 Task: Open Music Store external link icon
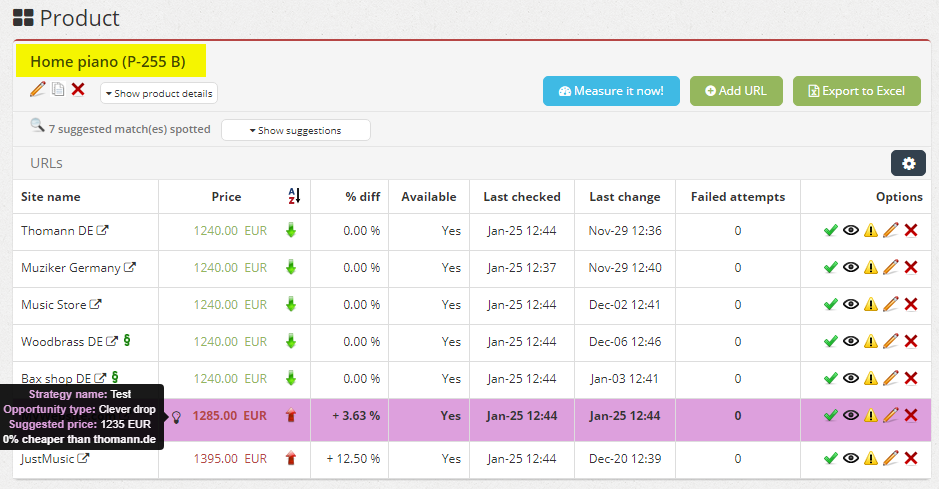96,304
